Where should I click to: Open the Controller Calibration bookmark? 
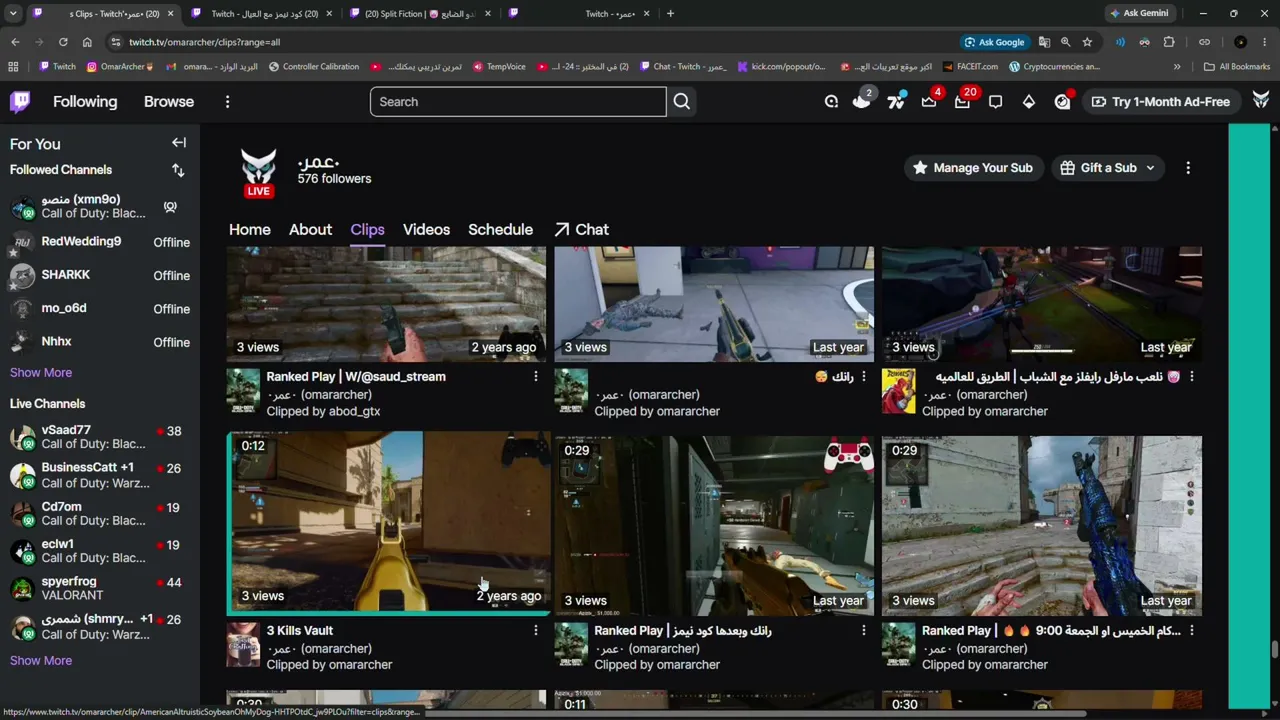click(x=312, y=67)
